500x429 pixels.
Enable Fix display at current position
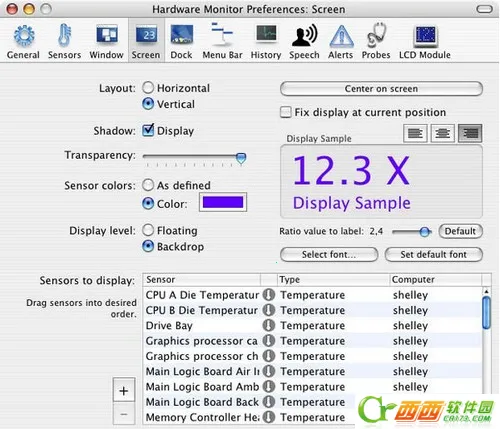point(286,112)
